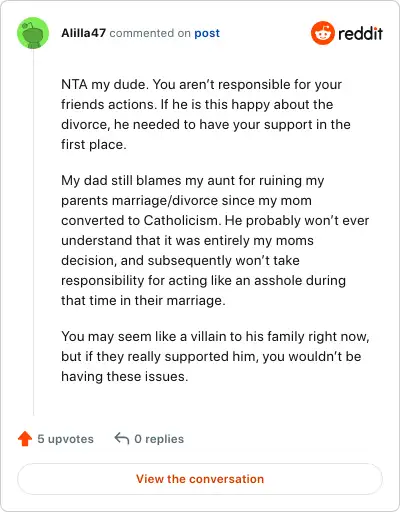Click the paragraph starting 'My dad still blames'
This screenshot has width=400, height=512.
(215, 240)
